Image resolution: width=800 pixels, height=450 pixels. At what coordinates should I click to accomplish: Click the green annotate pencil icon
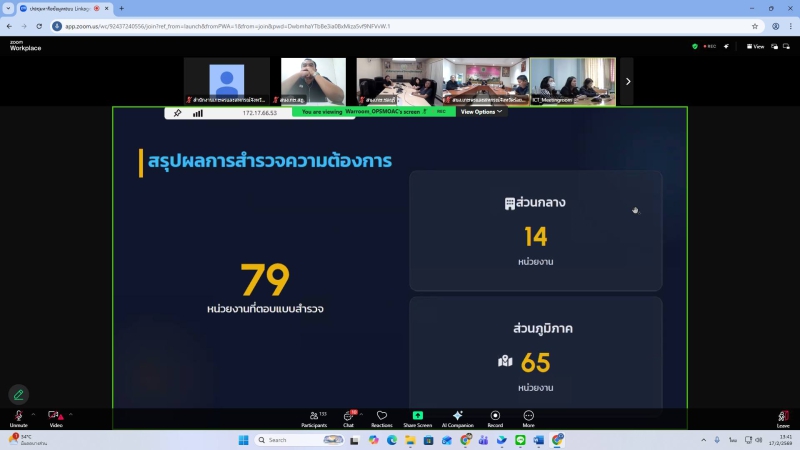(18, 394)
